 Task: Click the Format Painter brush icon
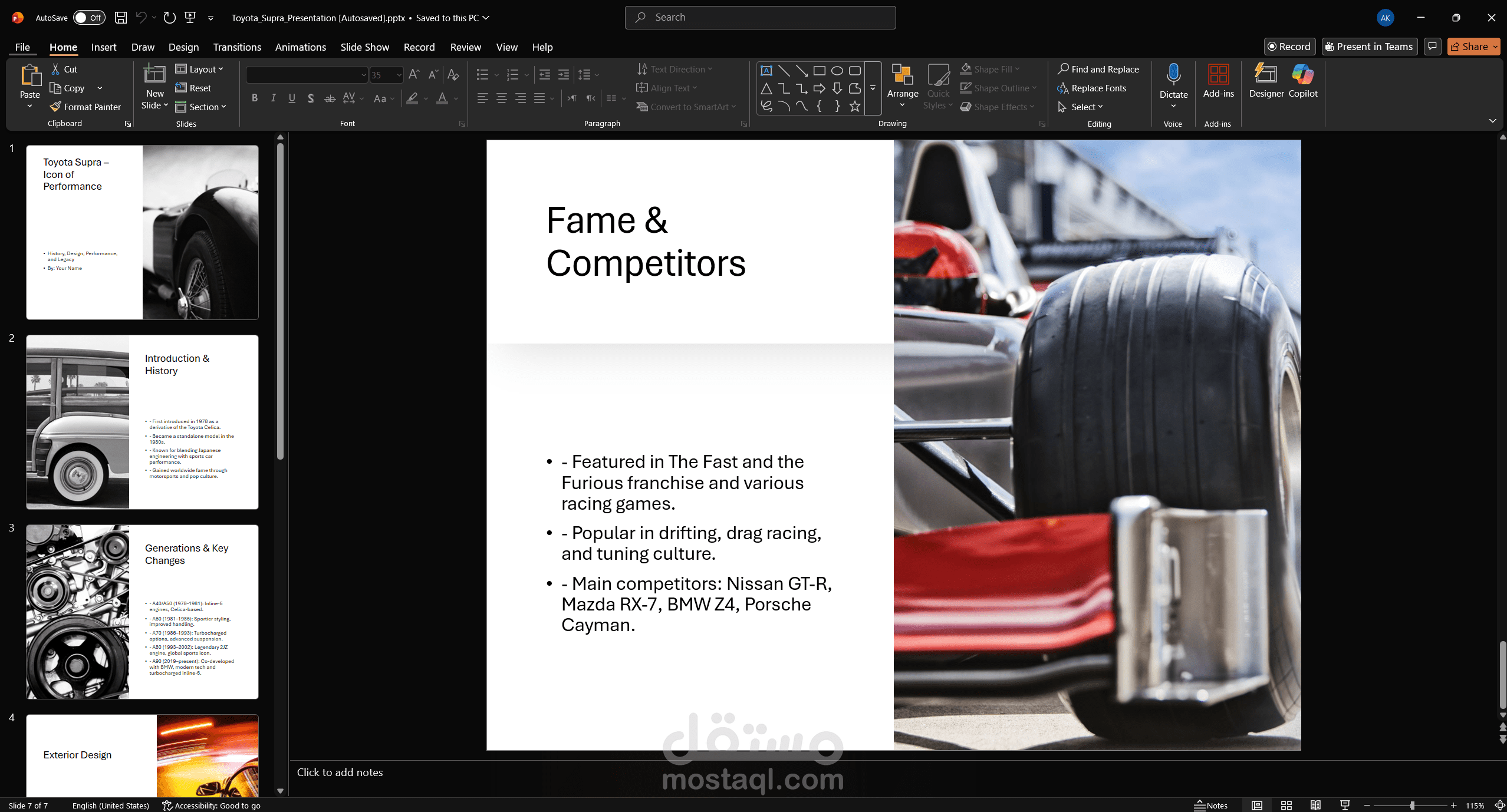tap(55, 107)
